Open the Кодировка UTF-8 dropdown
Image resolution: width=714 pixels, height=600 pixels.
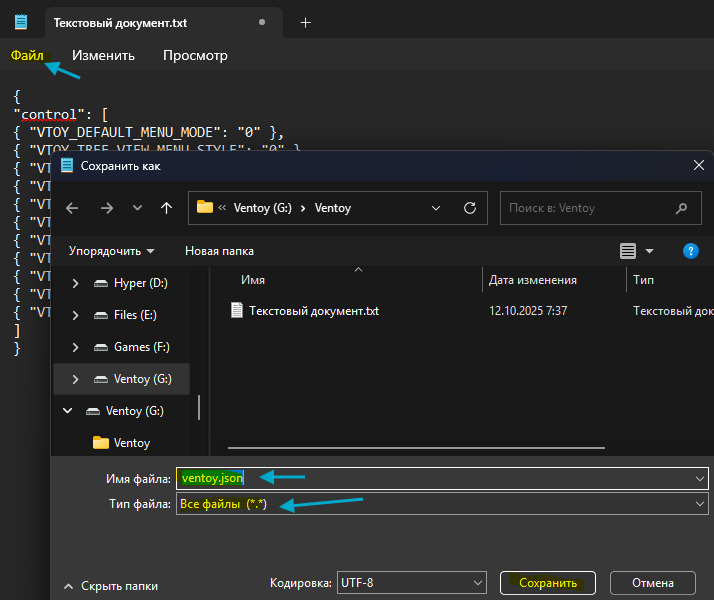click(411, 582)
